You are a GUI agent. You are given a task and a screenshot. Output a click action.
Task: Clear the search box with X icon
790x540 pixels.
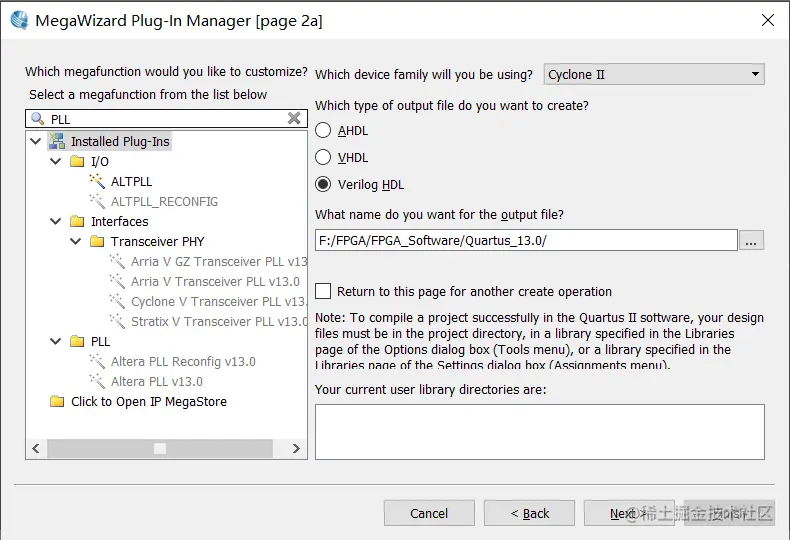coord(294,119)
